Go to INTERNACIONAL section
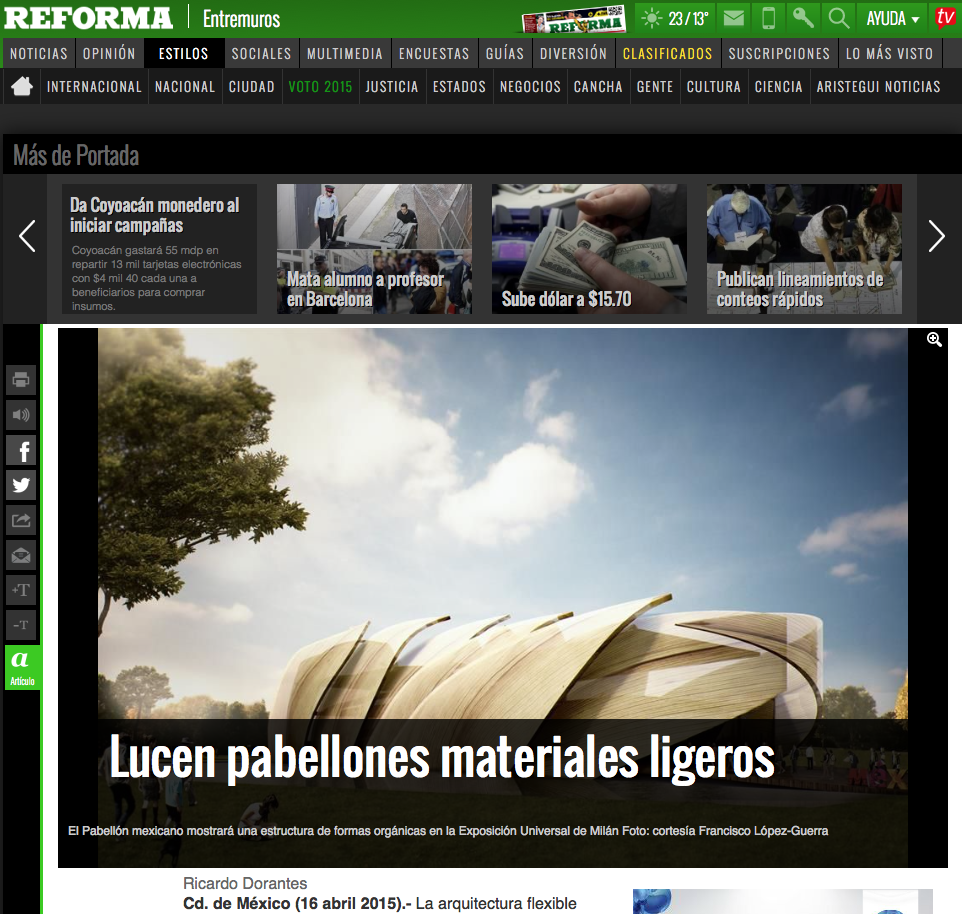Image resolution: width=962 pixels, height=914 pixels. [94, 86]
